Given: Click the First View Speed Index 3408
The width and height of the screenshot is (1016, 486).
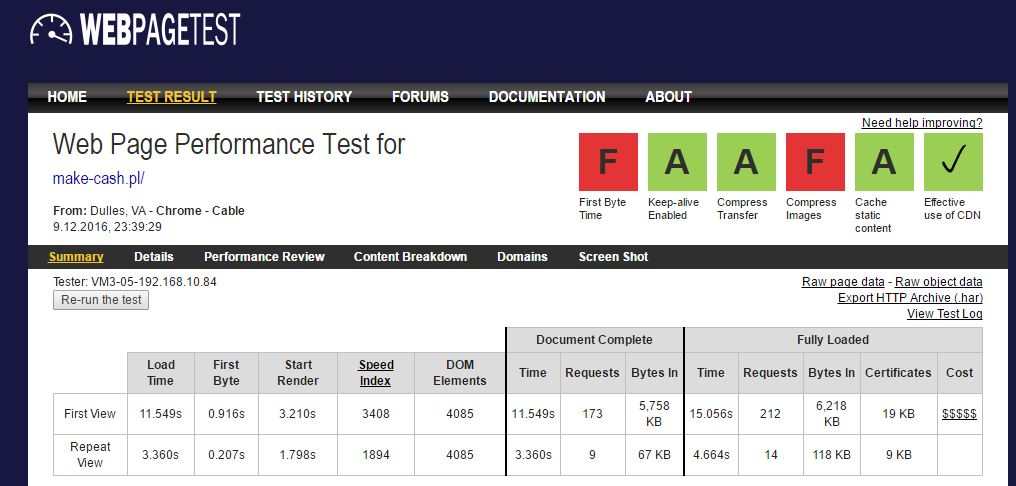Looking at the screenshot, I should click(376, 414).
